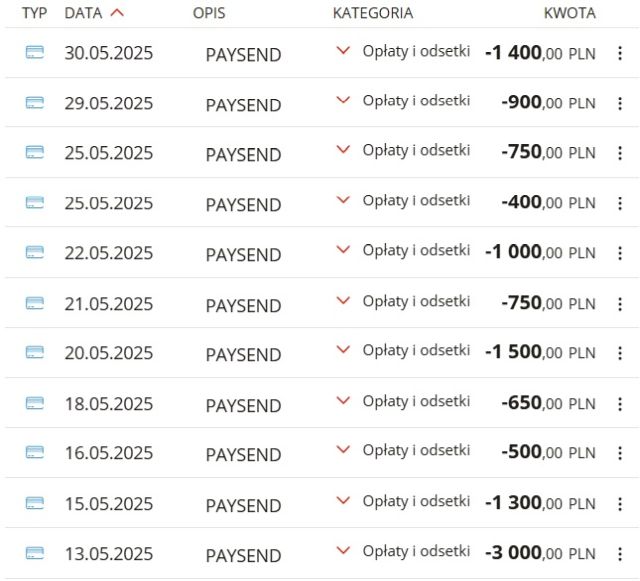Open category dropdown for -650,00 PLN transaction
640x581 pixels.
[x=343, y=401]
